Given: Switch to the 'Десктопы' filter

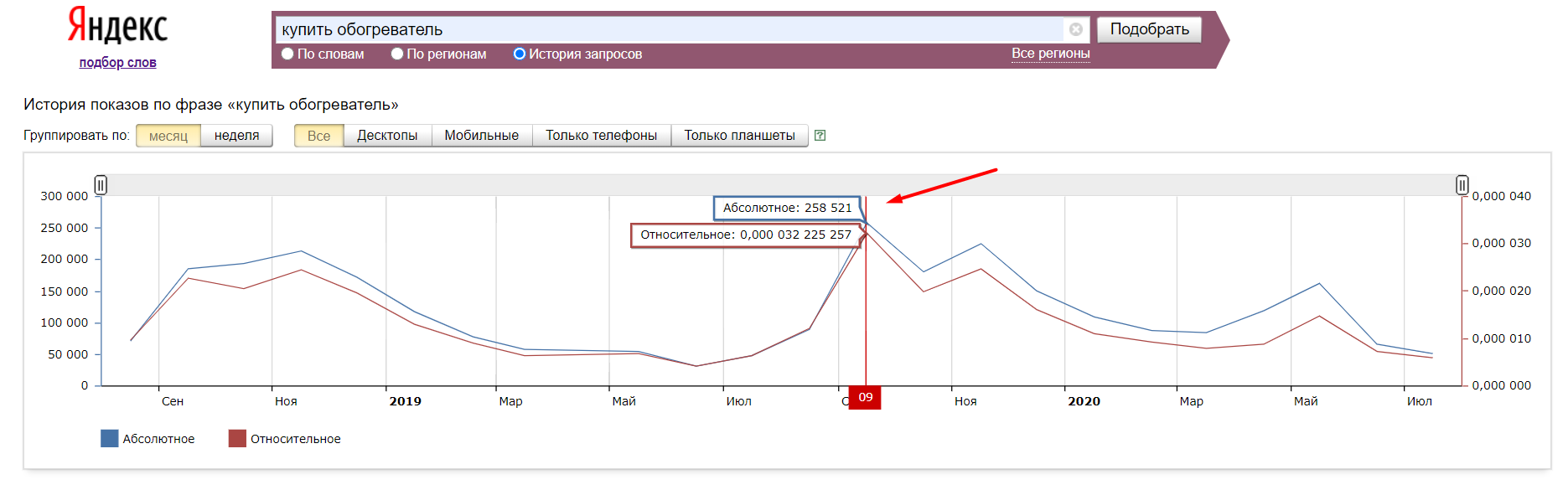Looking at the screenshot, I should tap(387, 136).
